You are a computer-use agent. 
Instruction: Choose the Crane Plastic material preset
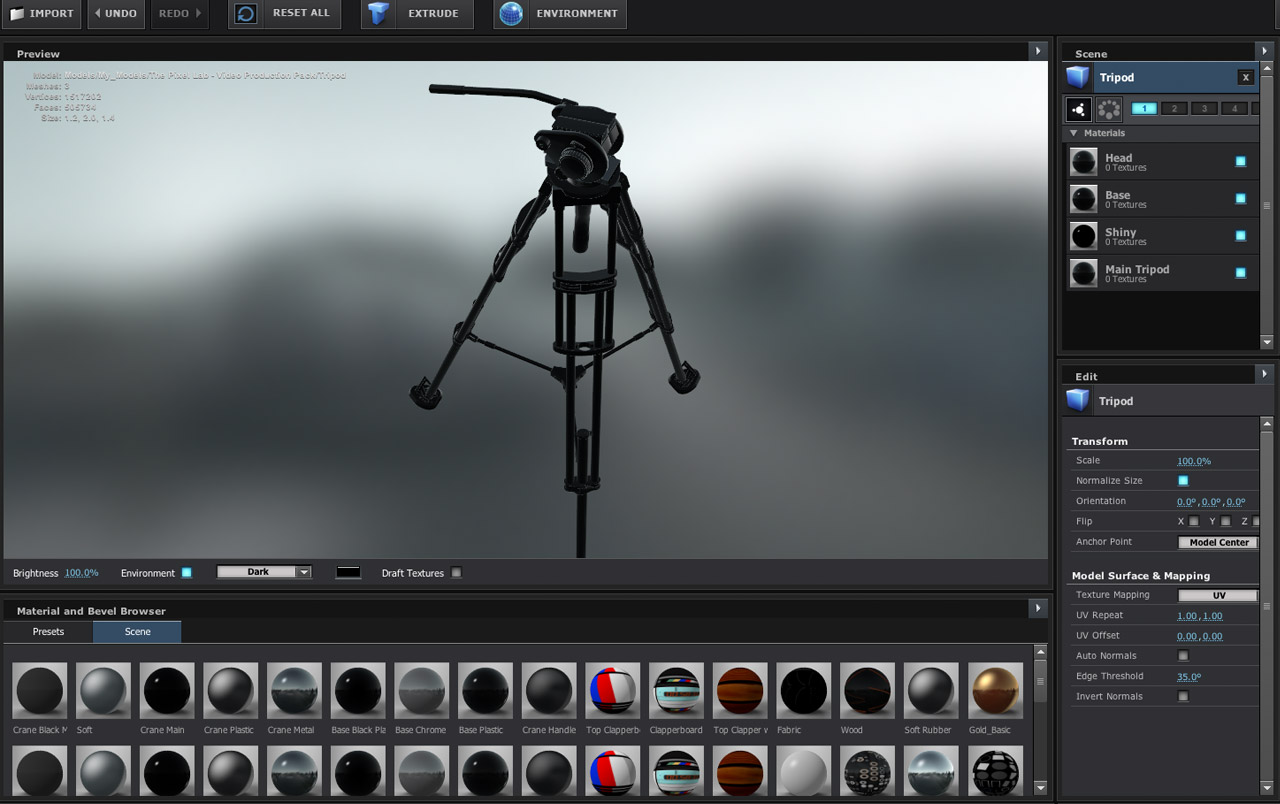coord(231,690)
